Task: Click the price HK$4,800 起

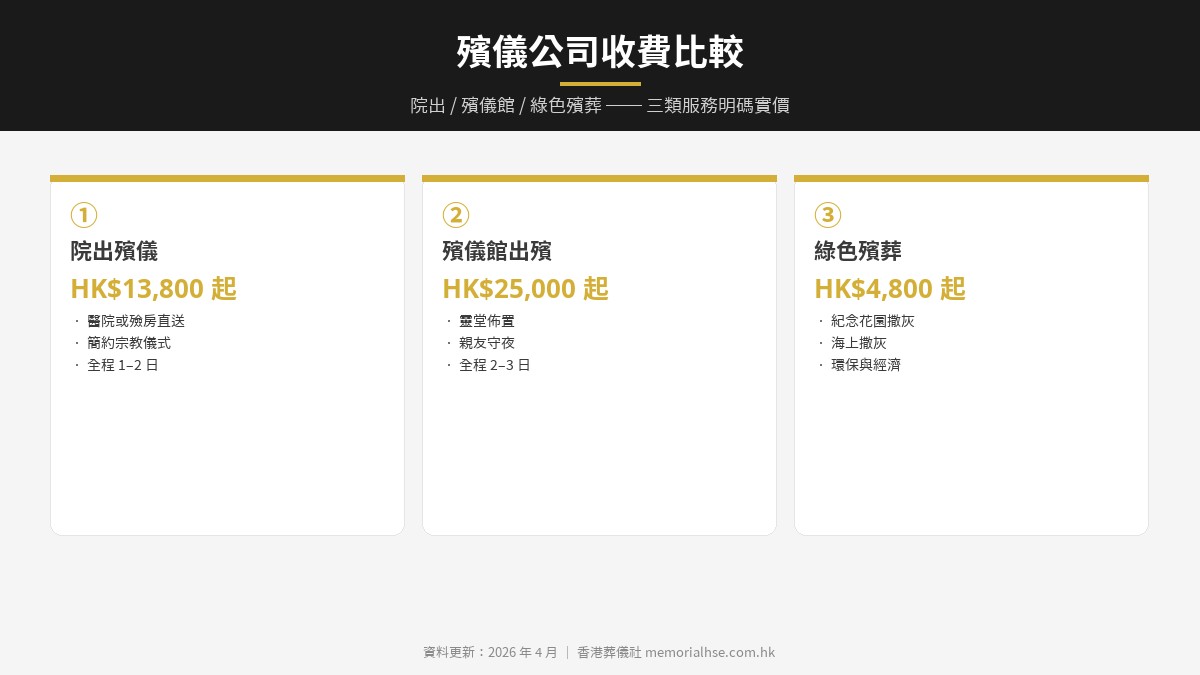Action: coord(890,289)
